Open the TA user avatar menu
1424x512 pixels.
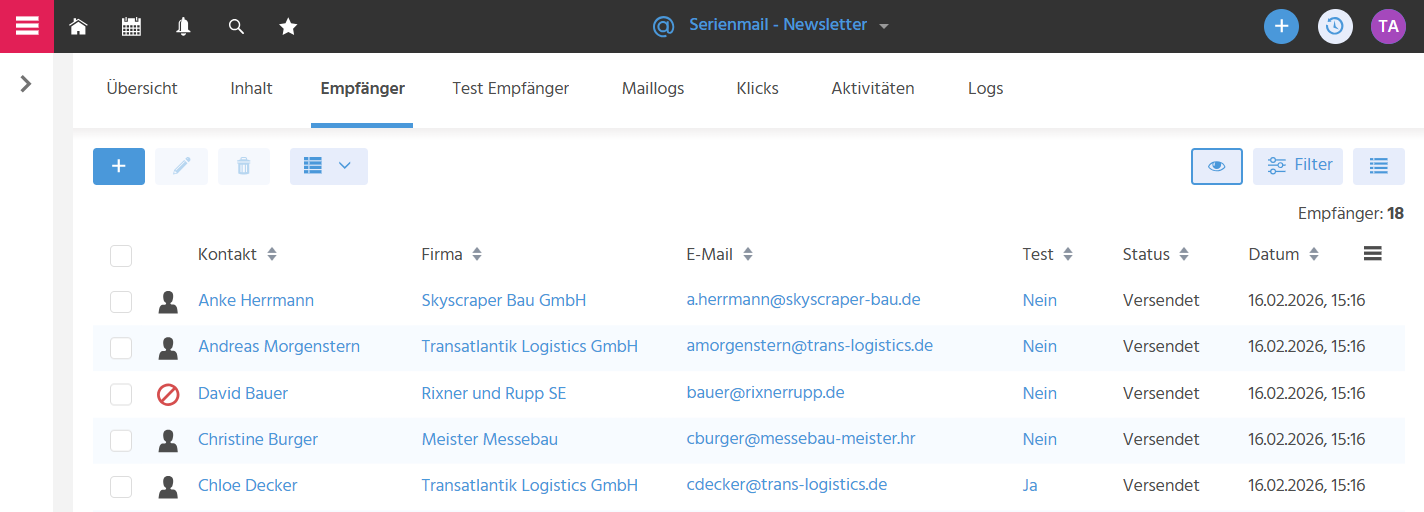[1388, 26]
